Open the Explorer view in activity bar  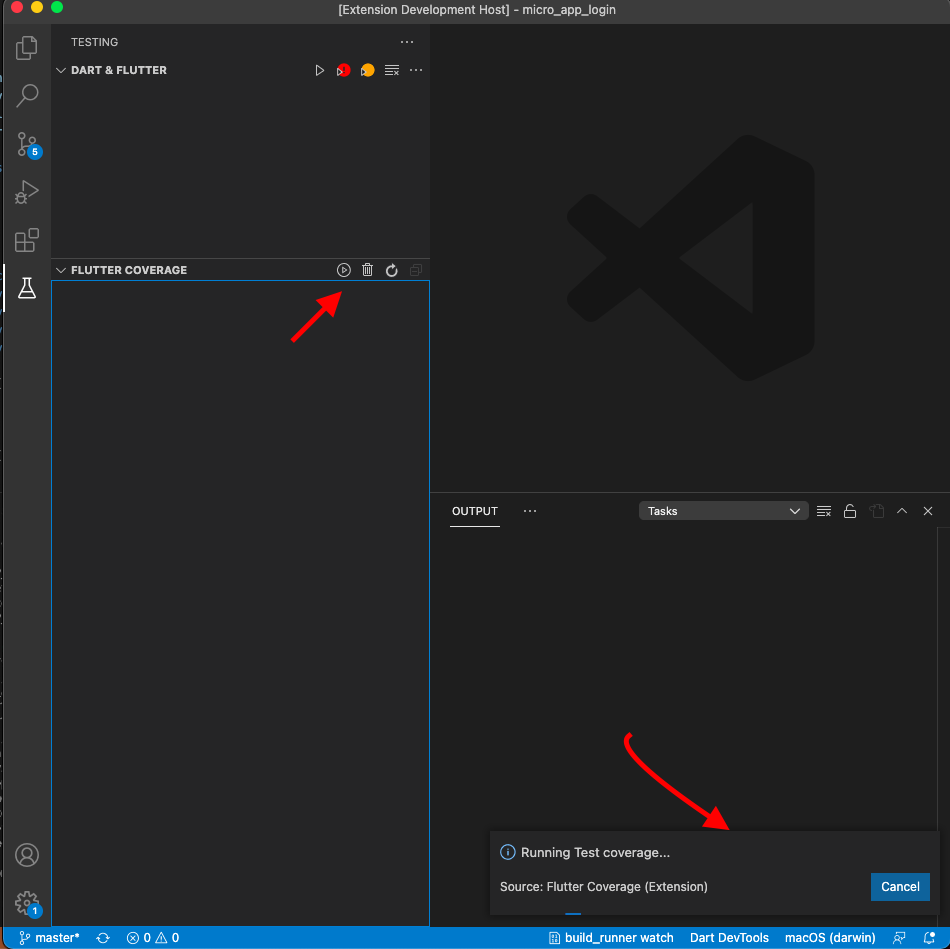pyautogui.click(x=27, y=48)
